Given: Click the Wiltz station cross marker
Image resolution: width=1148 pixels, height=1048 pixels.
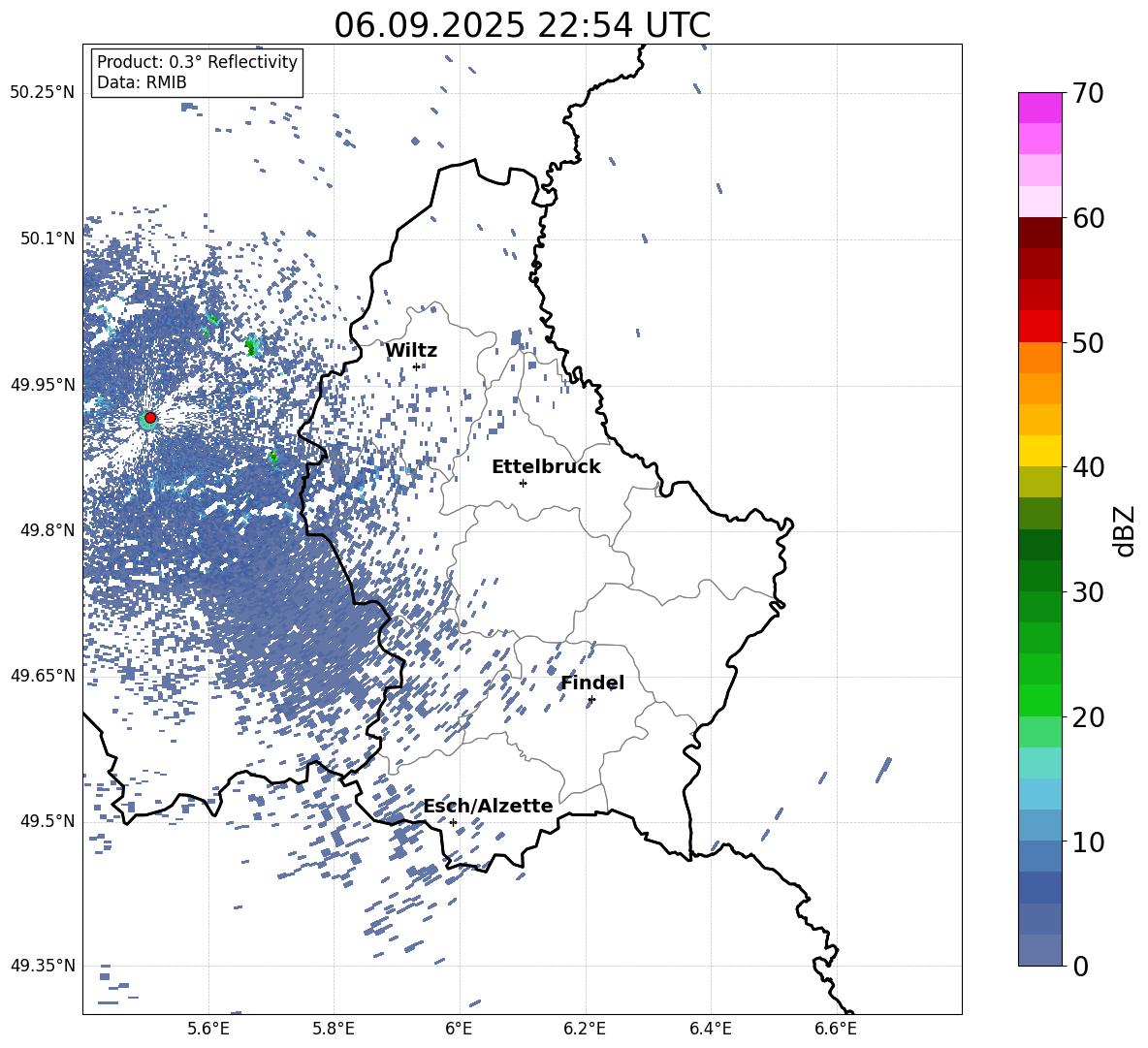Looking at the screenshot, I should 417,366.
